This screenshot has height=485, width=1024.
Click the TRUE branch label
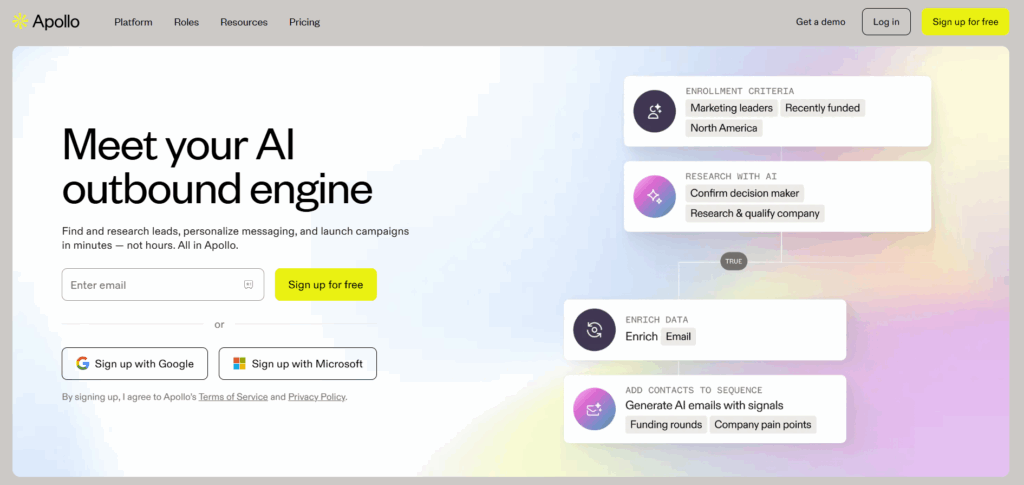coord(733,261)
